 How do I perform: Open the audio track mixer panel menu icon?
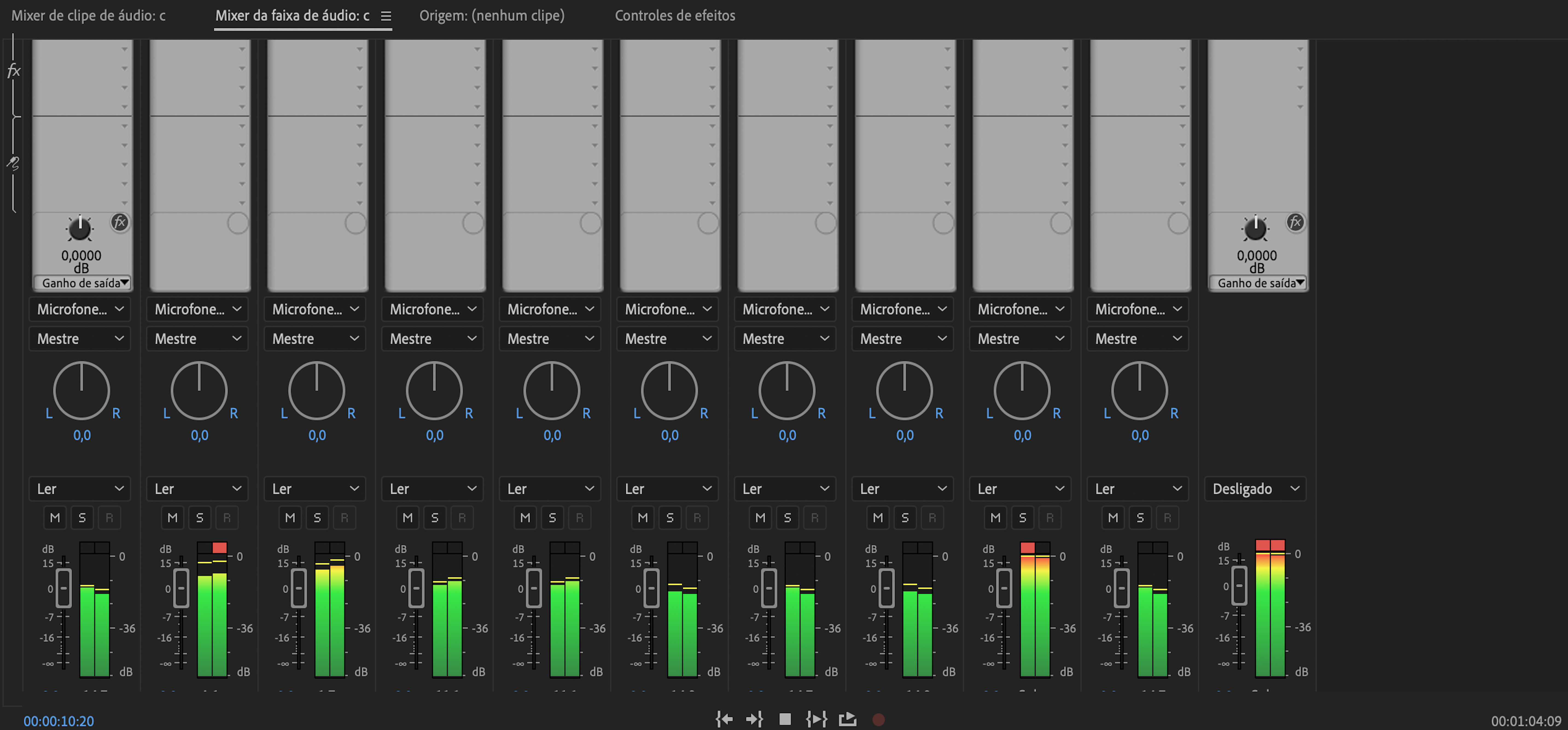pyautogui.click(x=386, y=16)
